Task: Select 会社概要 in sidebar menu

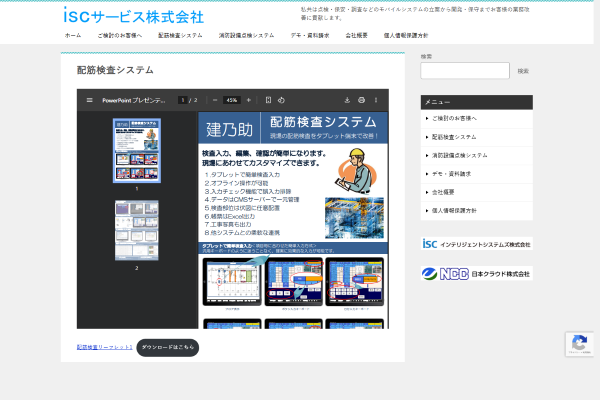Action: coord(477,192)
